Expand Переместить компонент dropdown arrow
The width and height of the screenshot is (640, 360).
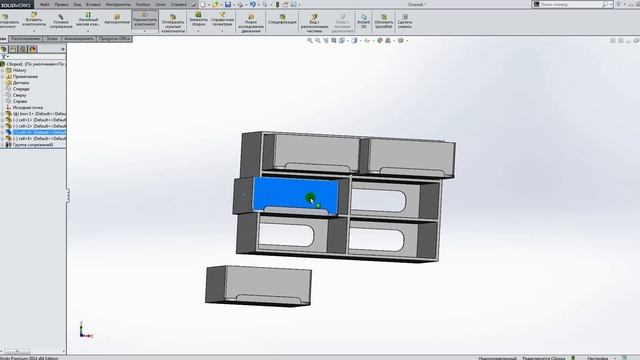click(144, 31)
